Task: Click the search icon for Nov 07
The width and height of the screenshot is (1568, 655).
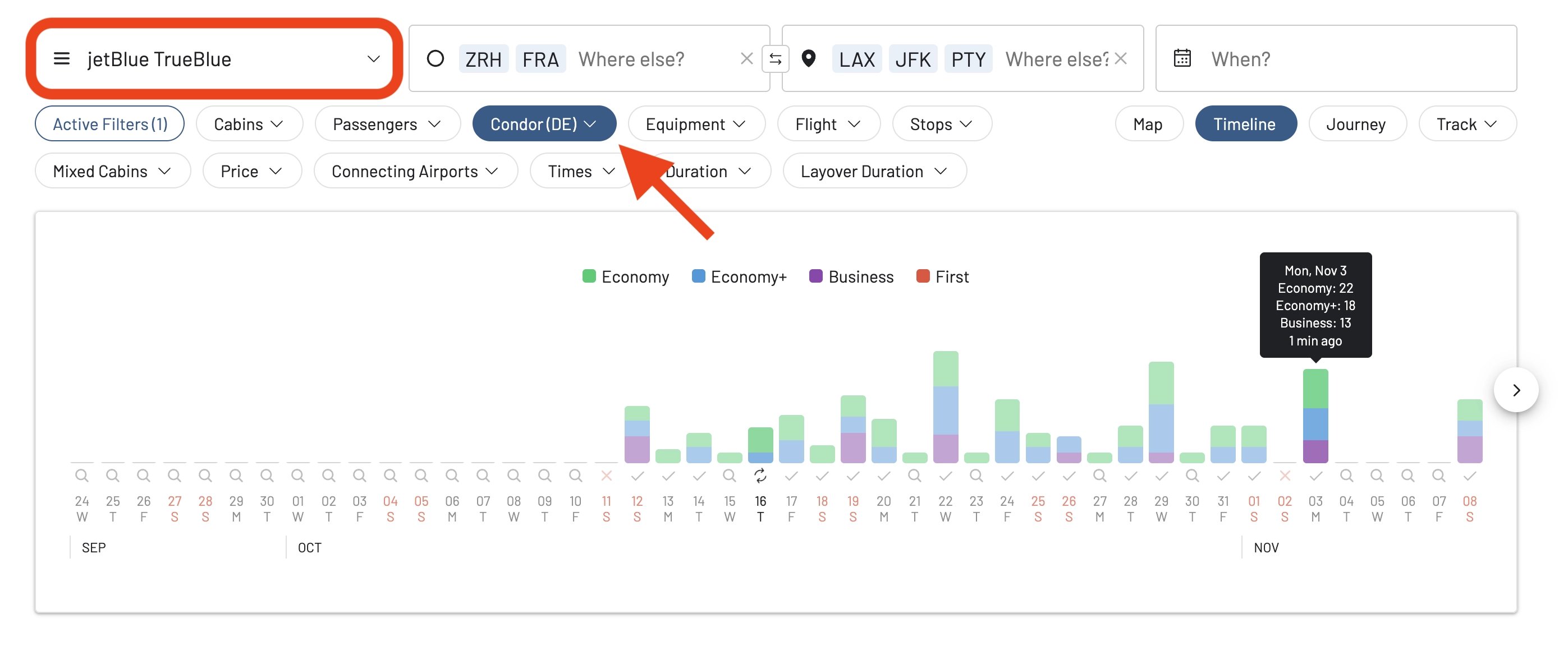Action: click(1438, 476)
